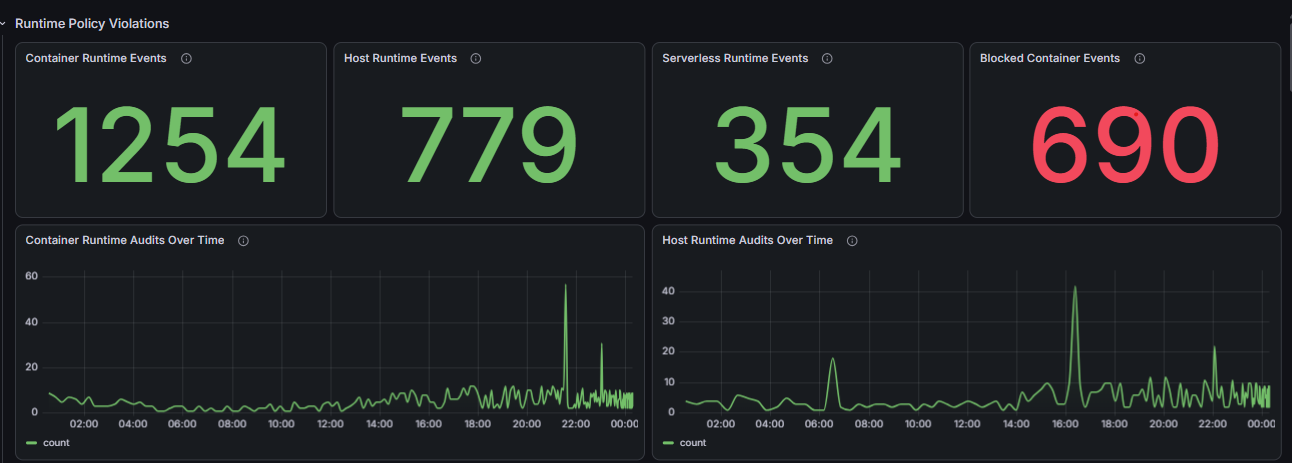The width and height of the screenshot is (1292, 463).
Task: Click the 60 y-axis label in Container Audits chart
Action: (x=31, y=276)
